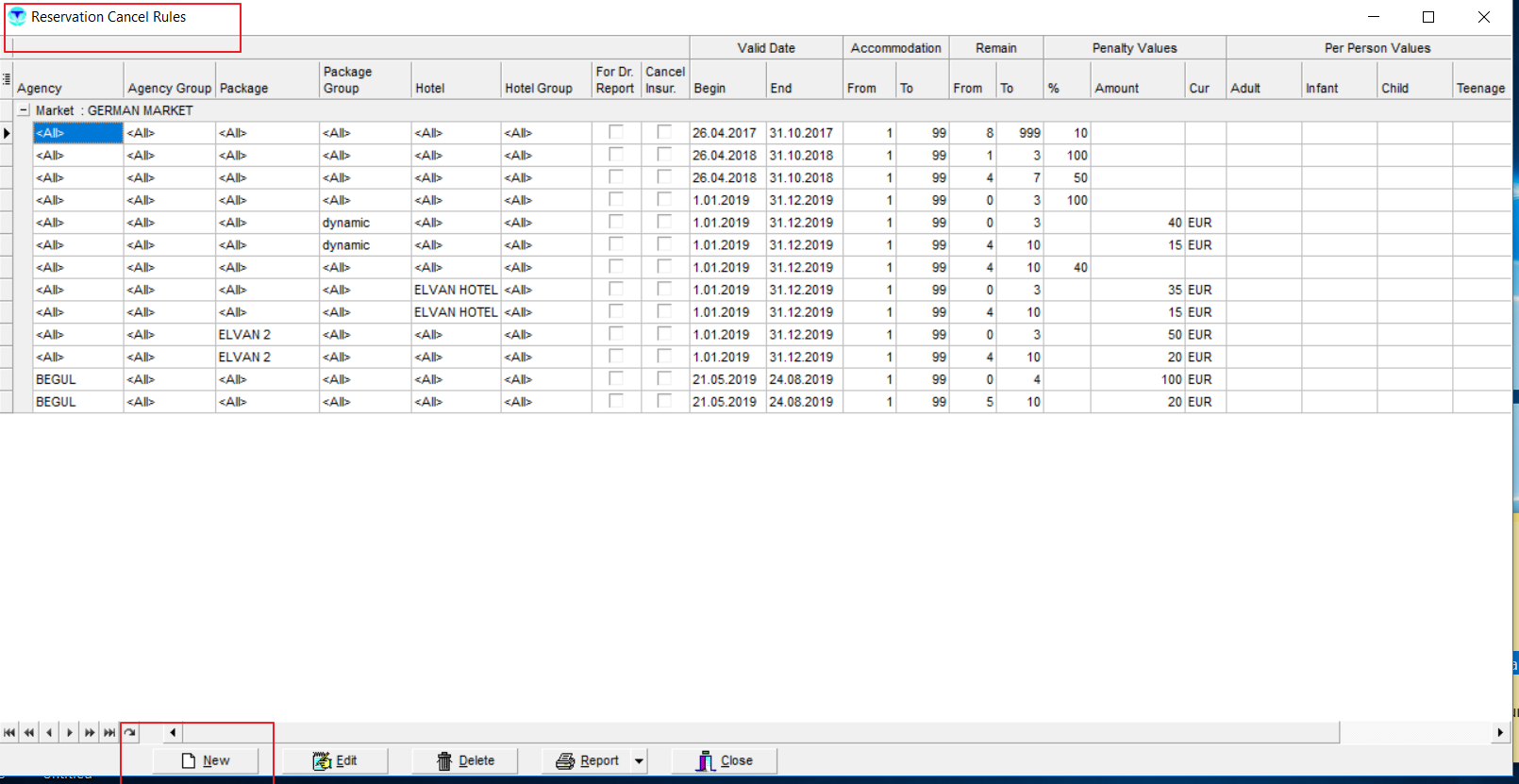Open the Report button dropdown arrow
1519x784 pixels.
click(639, 760)
